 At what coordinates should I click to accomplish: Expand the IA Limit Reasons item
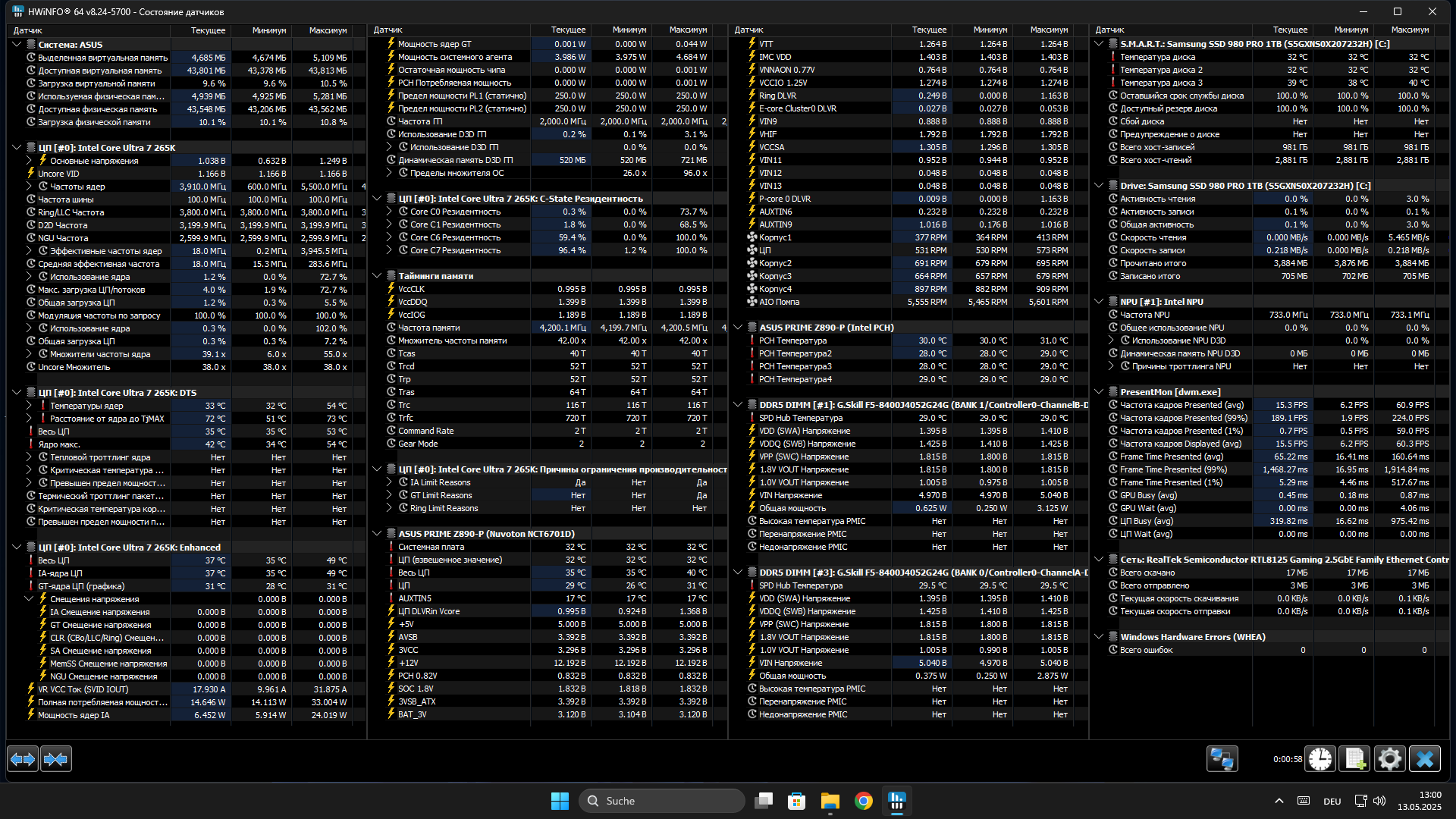coord(389,482)
